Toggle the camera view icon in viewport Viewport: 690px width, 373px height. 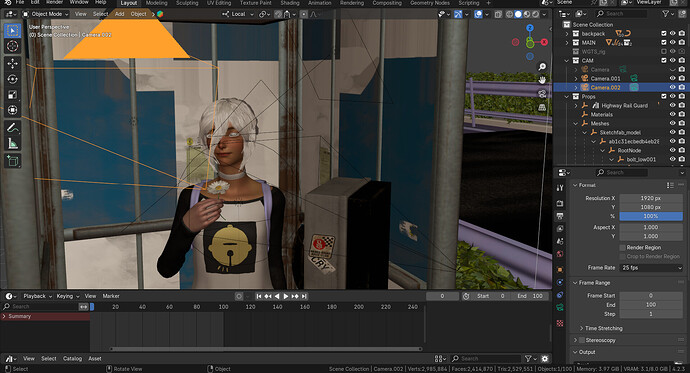(x=542, y=94)
